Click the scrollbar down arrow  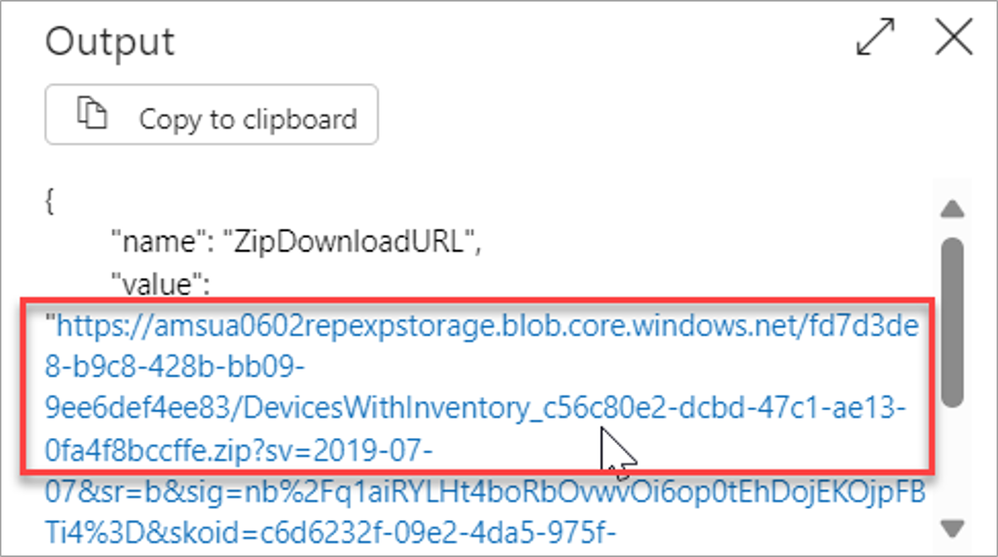point(952,528)
